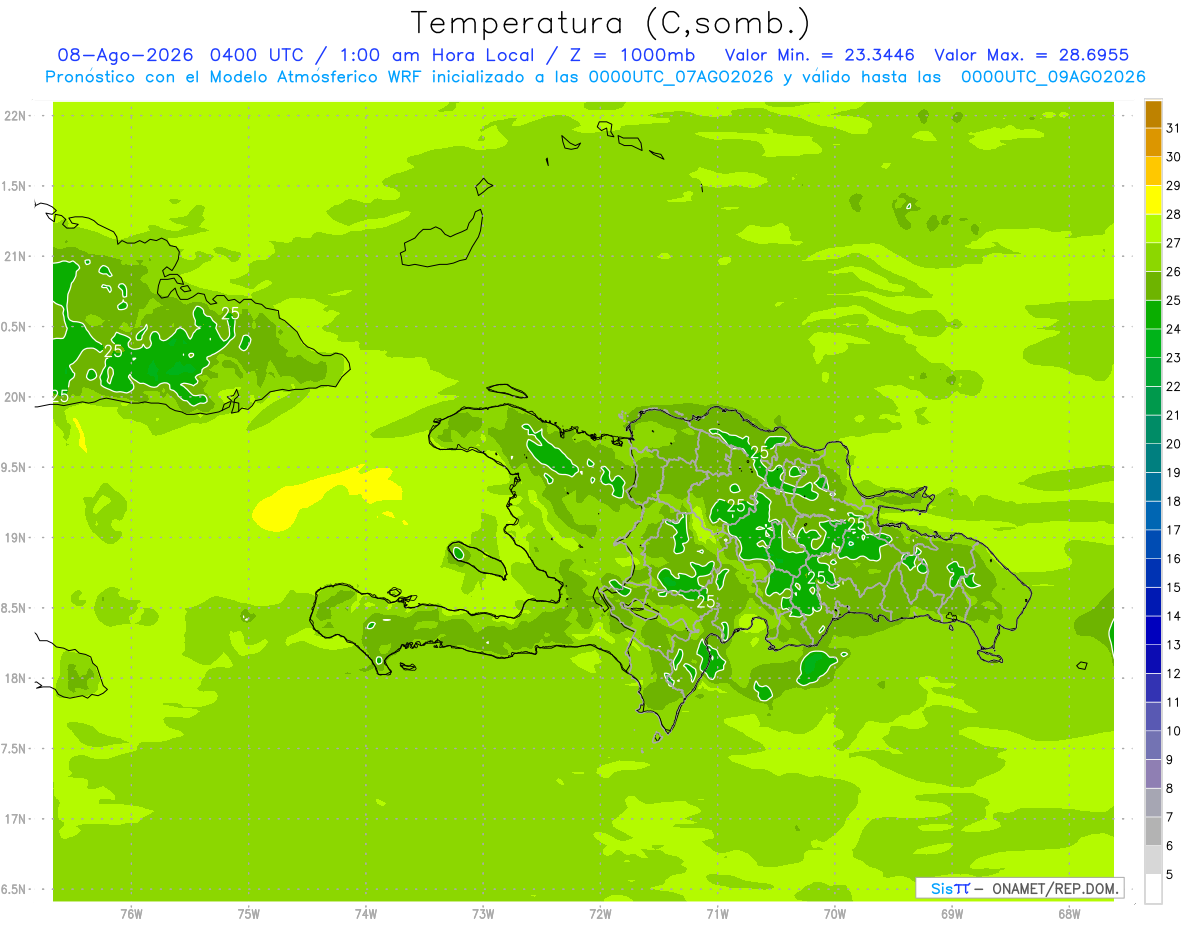
Task: Click the "69W" longitude axis label
Action: 952,913
